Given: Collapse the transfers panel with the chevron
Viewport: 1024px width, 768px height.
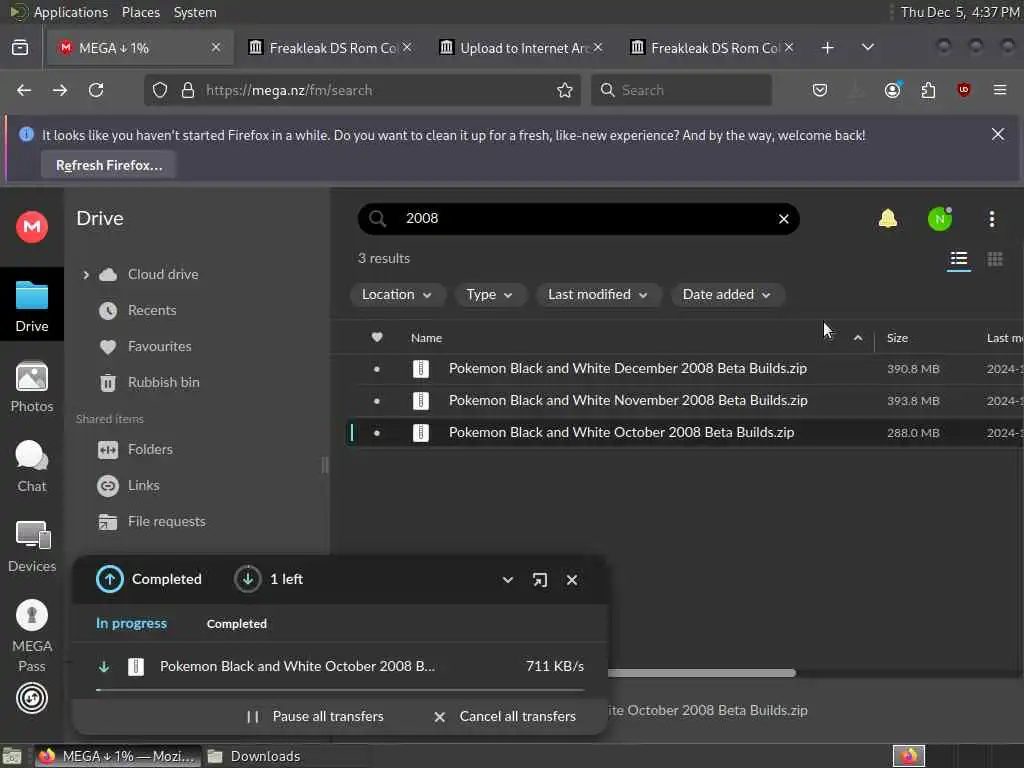Looking at the screenshot, I should coord(507,580).
